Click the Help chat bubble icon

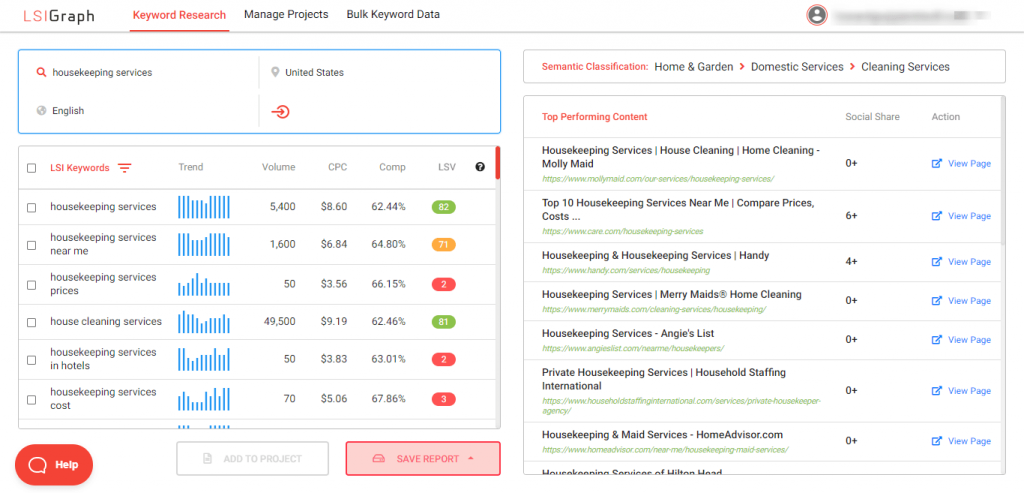[x=39, y=465]
